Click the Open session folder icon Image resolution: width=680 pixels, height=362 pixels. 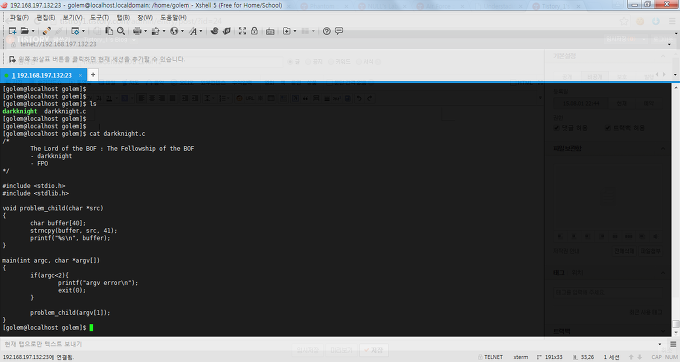click(x=25, y=31)
